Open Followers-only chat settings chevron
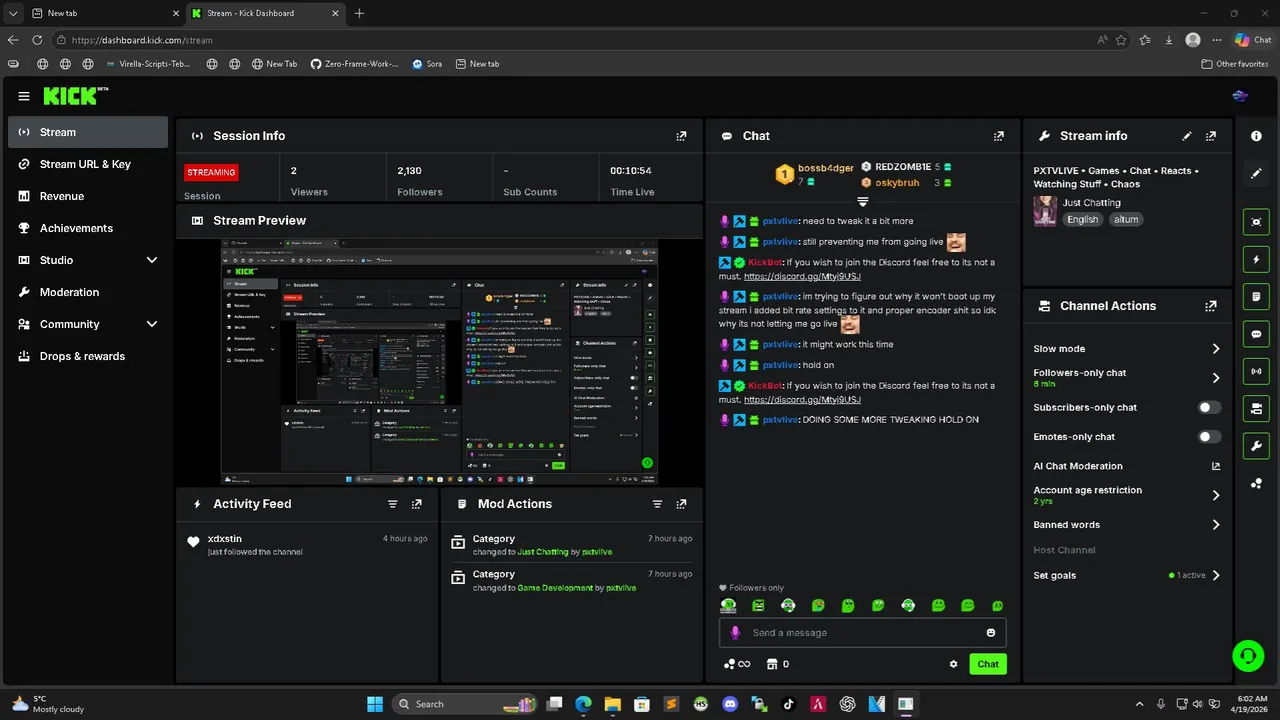The height and width of the screenshot is (720, 1280). click(x=1216, y=378)
